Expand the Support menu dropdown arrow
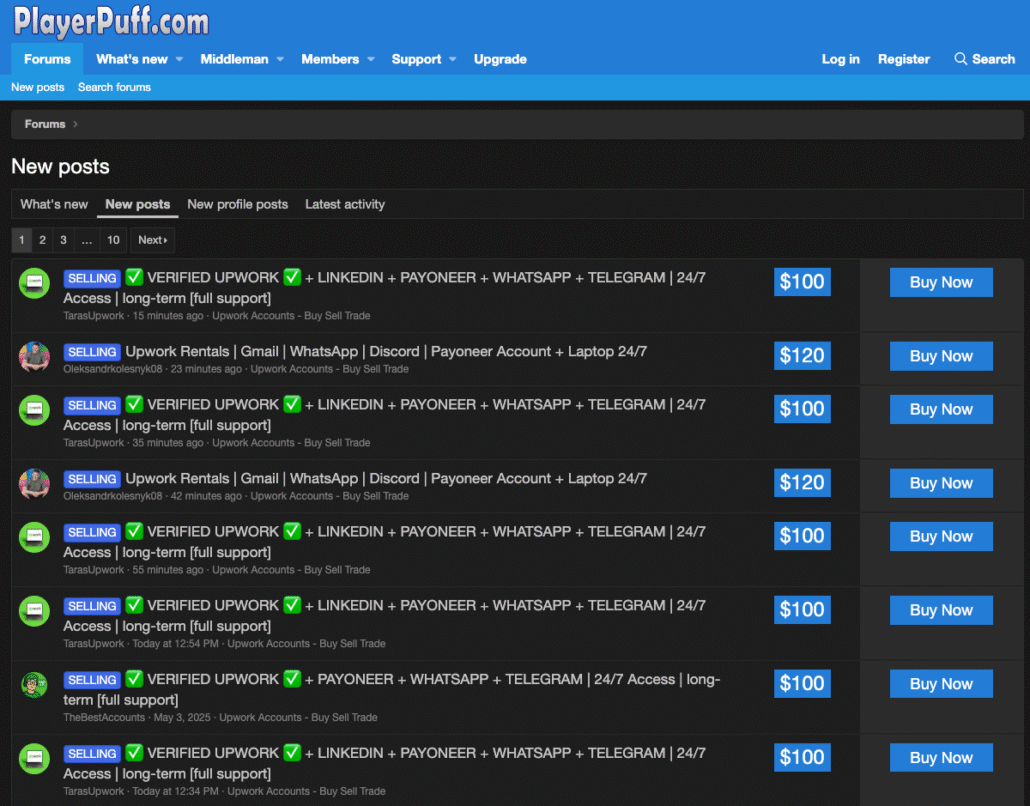 (453, 59)
